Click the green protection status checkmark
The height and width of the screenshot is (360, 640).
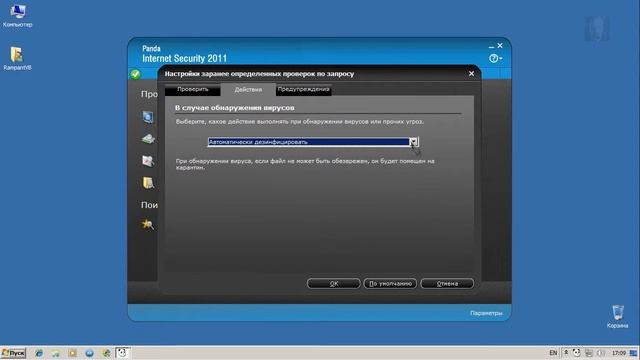pos(136,74)
